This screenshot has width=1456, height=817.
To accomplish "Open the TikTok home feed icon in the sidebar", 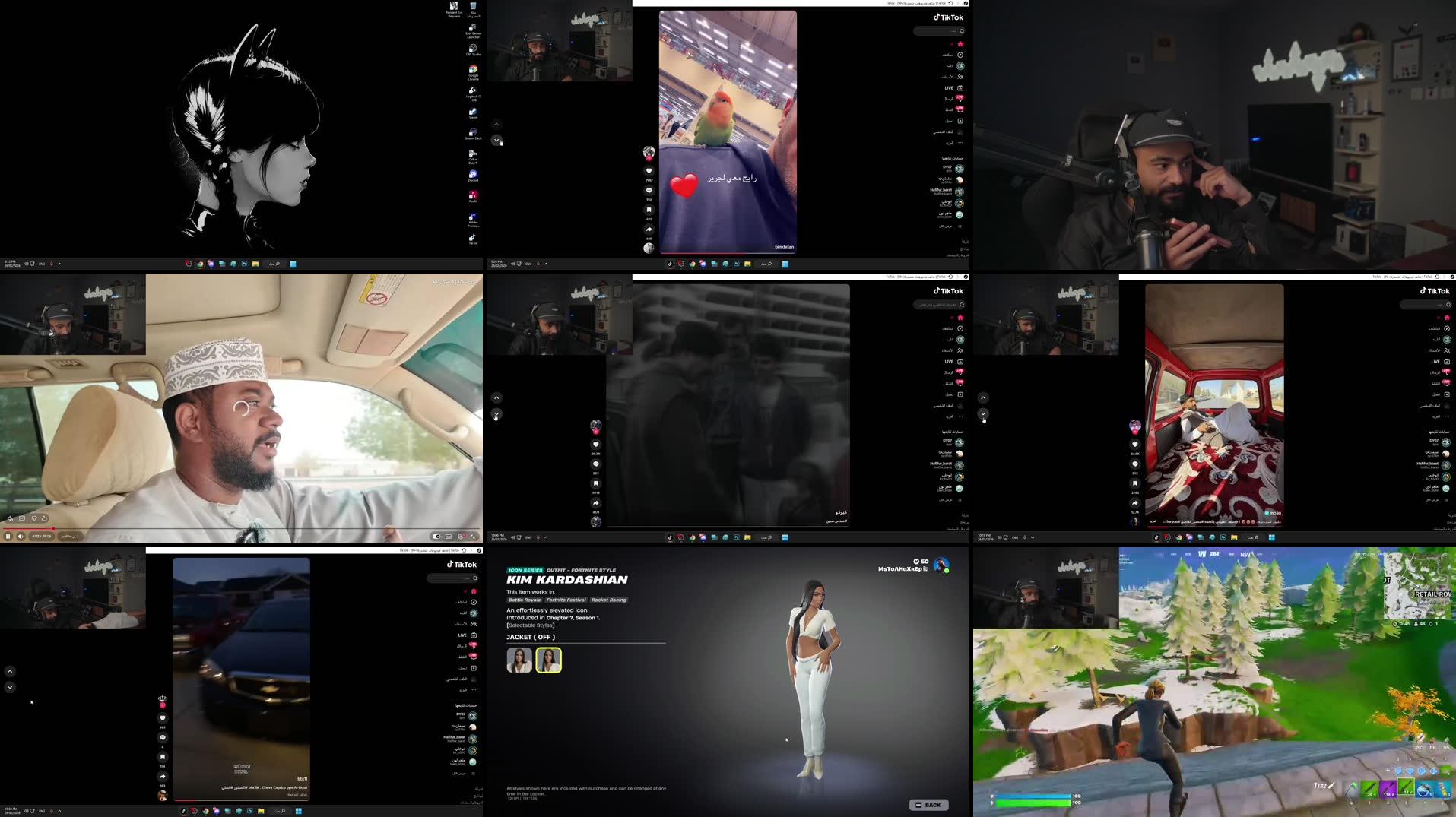I will point(960,44).
